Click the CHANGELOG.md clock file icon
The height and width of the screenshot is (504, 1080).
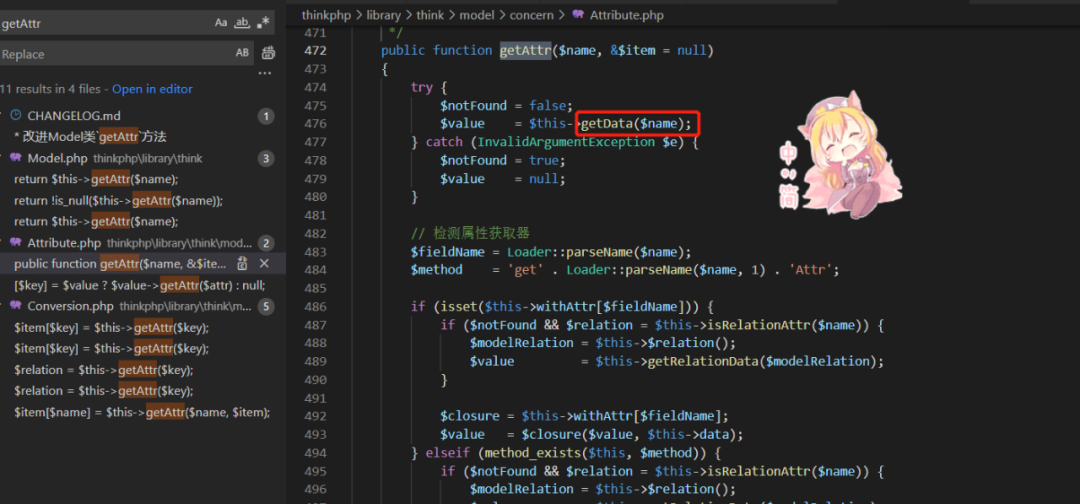(x=15, y=116)
